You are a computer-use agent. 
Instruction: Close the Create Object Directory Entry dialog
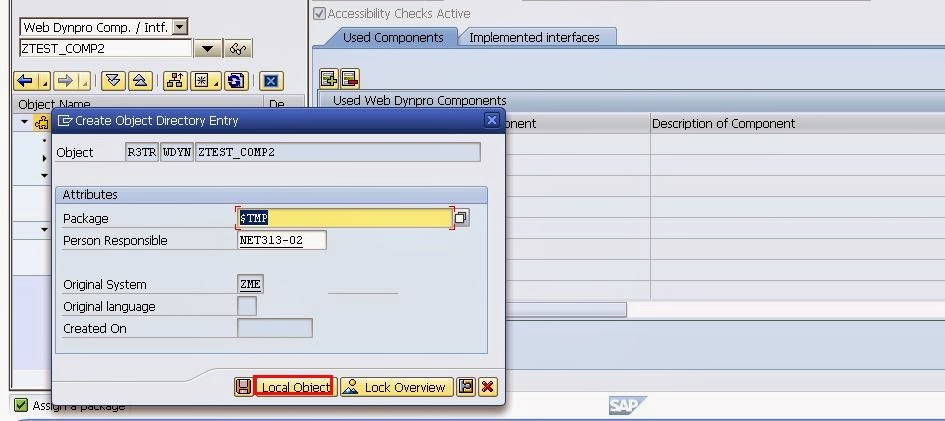coord(492,120)
